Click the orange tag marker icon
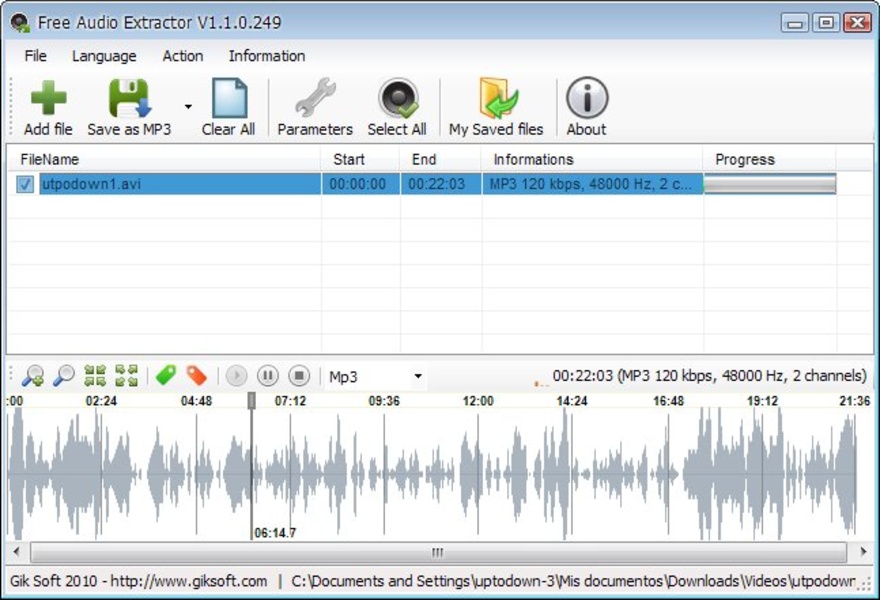The height and width of the screenshot is (600, 880). coord(197,376)
